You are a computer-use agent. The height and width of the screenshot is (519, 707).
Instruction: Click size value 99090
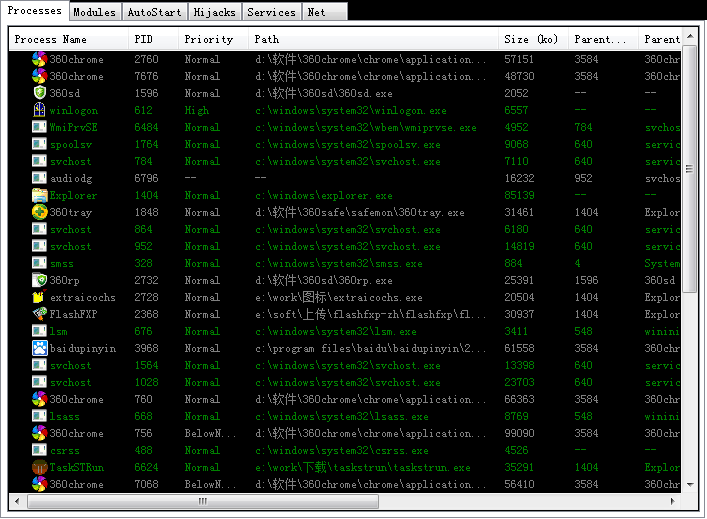click(x=519, y=433)
